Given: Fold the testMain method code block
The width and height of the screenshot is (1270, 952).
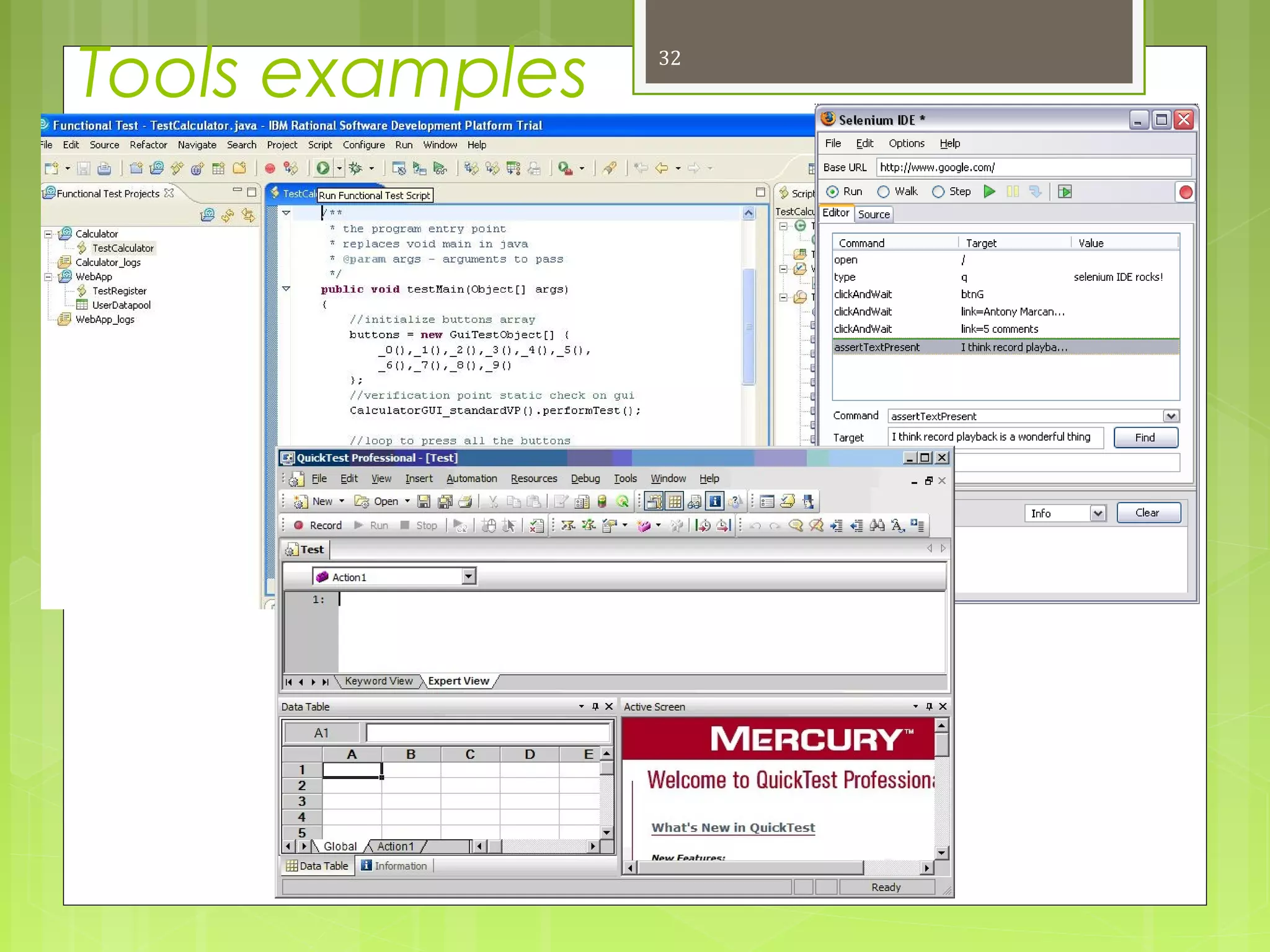Looking at the screenshot, I should pos(286,288).
